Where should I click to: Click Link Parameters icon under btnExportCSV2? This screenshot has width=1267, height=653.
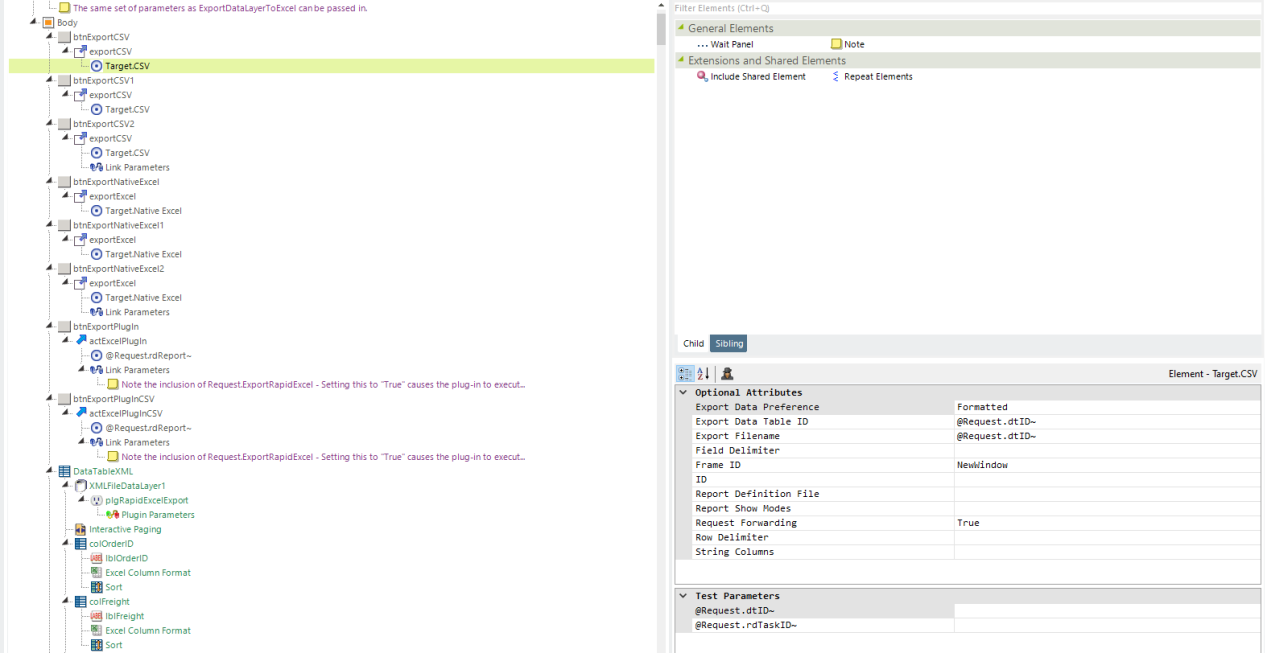coord(97,167)
